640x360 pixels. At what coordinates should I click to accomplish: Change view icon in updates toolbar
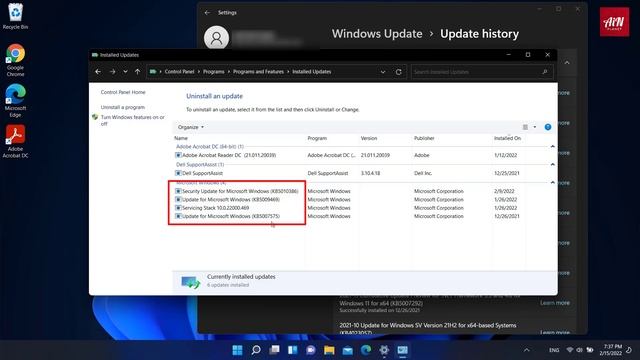[525, 127]
